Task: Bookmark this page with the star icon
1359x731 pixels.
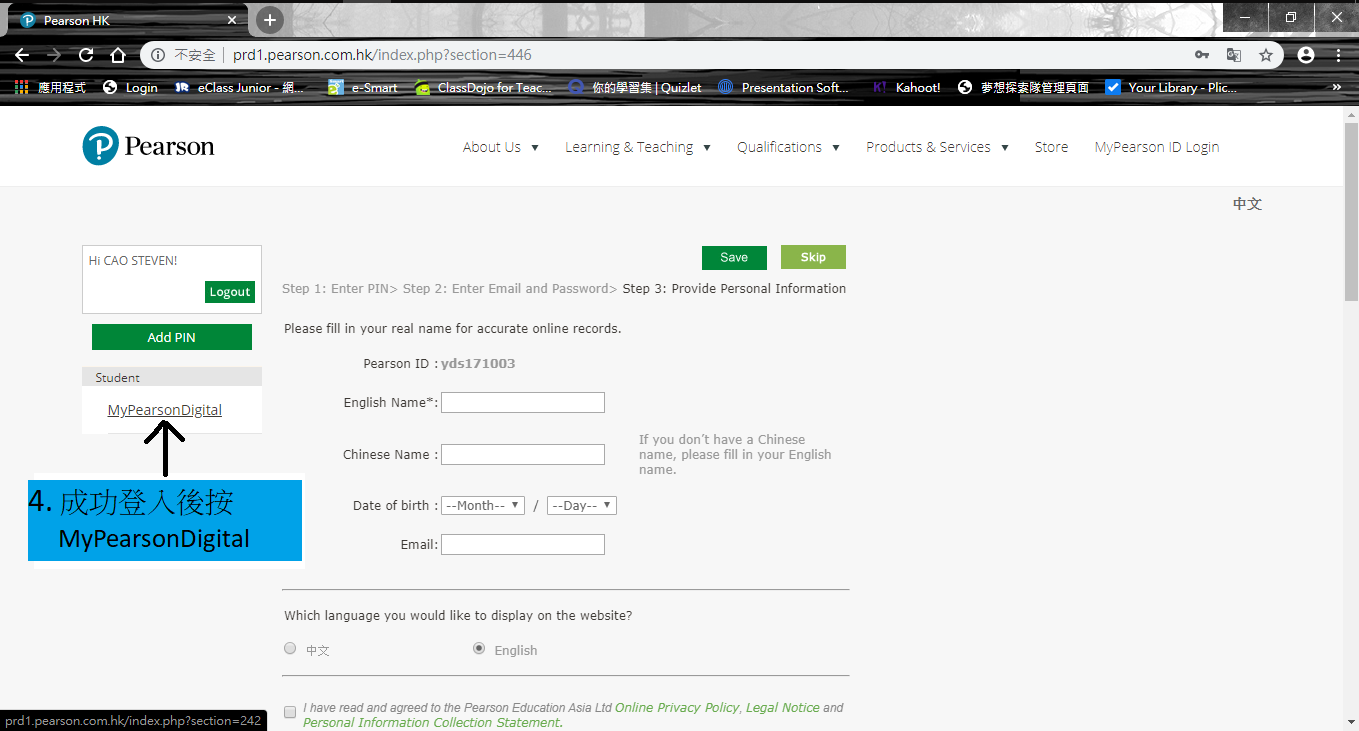Action: click(1266, 55)
